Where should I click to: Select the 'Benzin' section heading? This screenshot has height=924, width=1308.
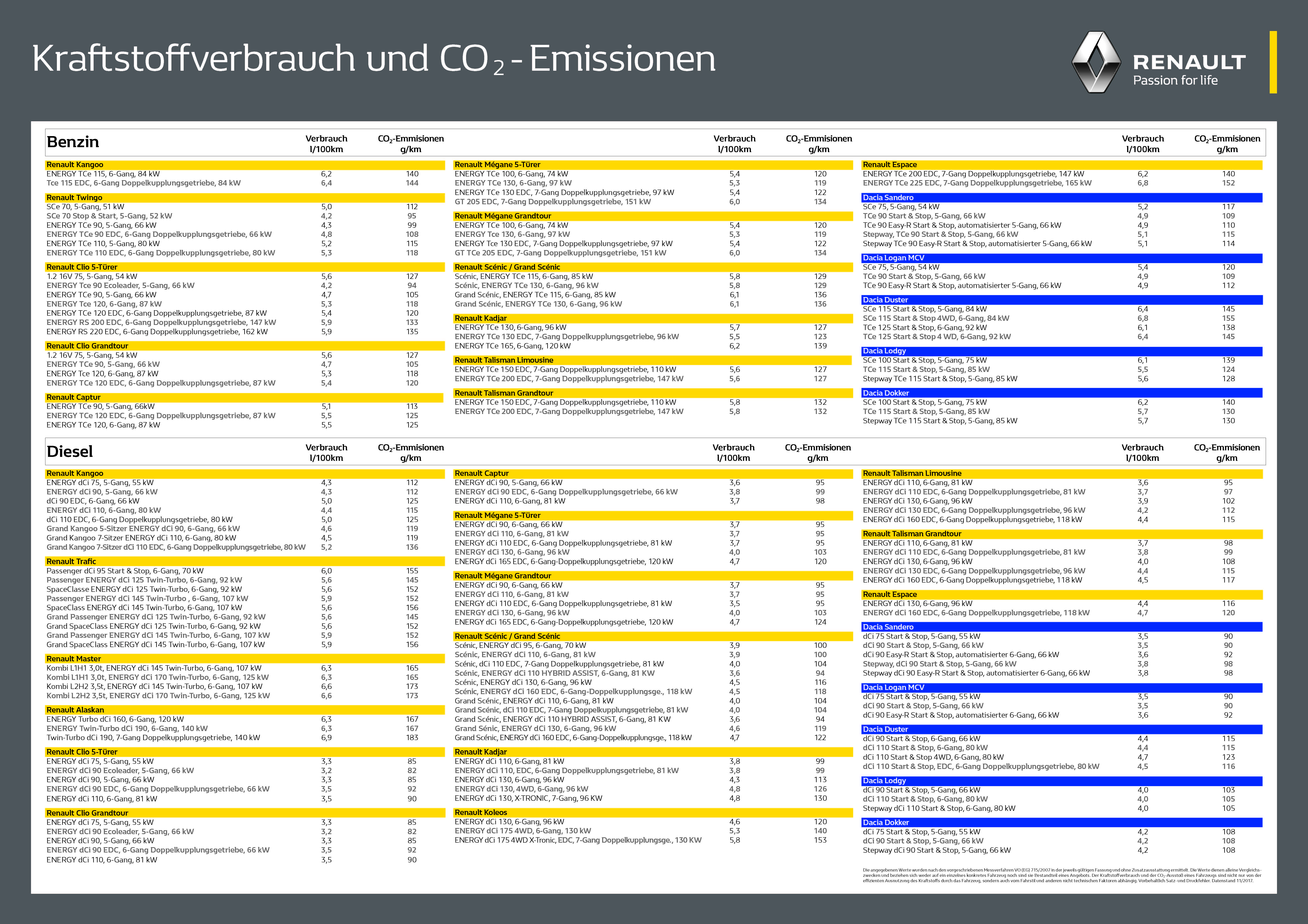coord(73,142)
